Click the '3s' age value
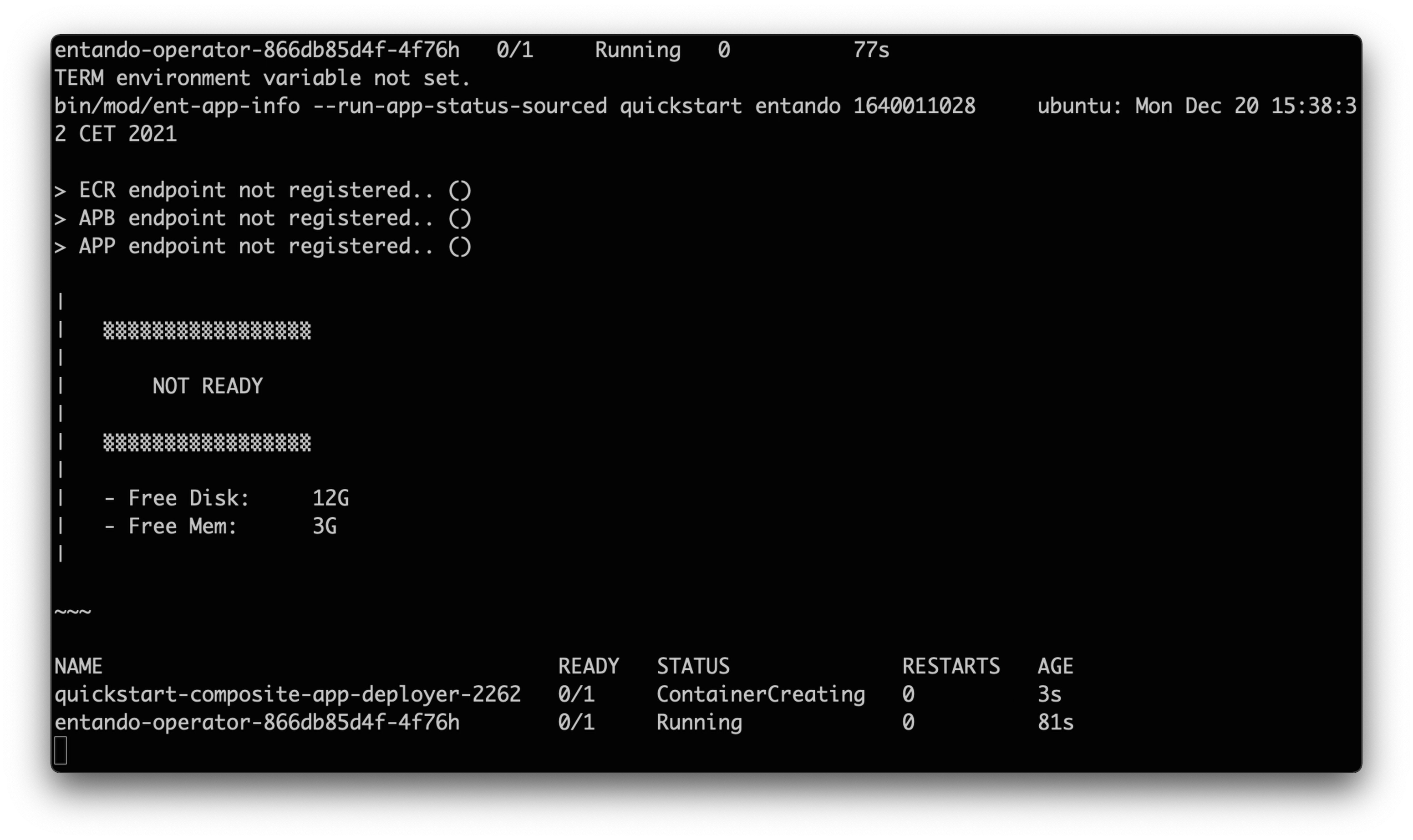Screen dimensions: 1413x840 [x=1050, y=694]
